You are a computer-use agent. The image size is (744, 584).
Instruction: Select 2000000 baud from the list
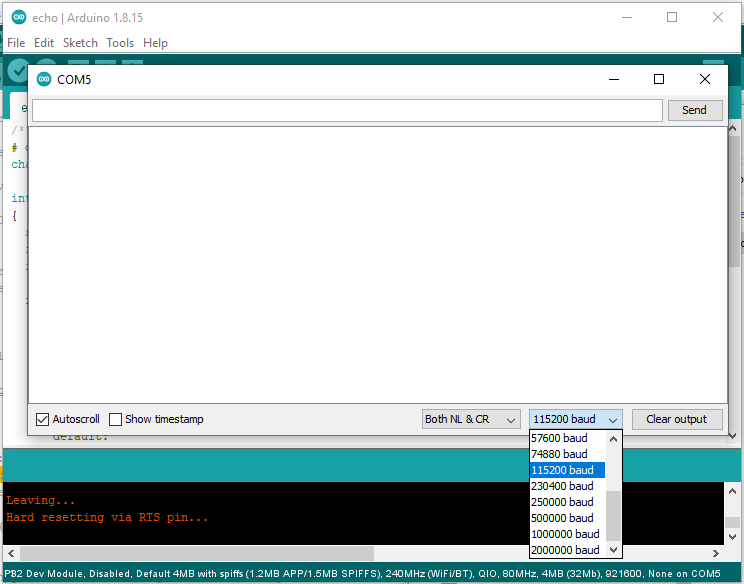[x=567, y=550]
